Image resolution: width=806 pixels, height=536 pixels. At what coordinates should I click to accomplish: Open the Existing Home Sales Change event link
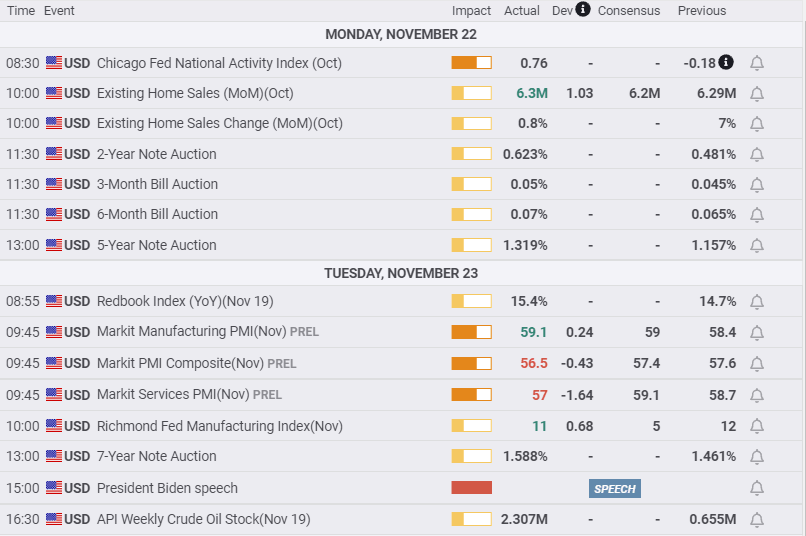point(219,124)
